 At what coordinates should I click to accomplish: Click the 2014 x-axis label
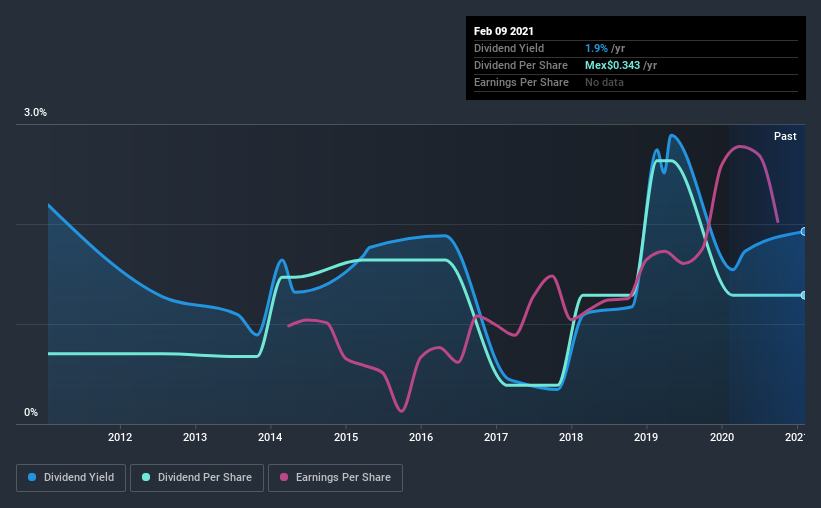pos(270,437)
